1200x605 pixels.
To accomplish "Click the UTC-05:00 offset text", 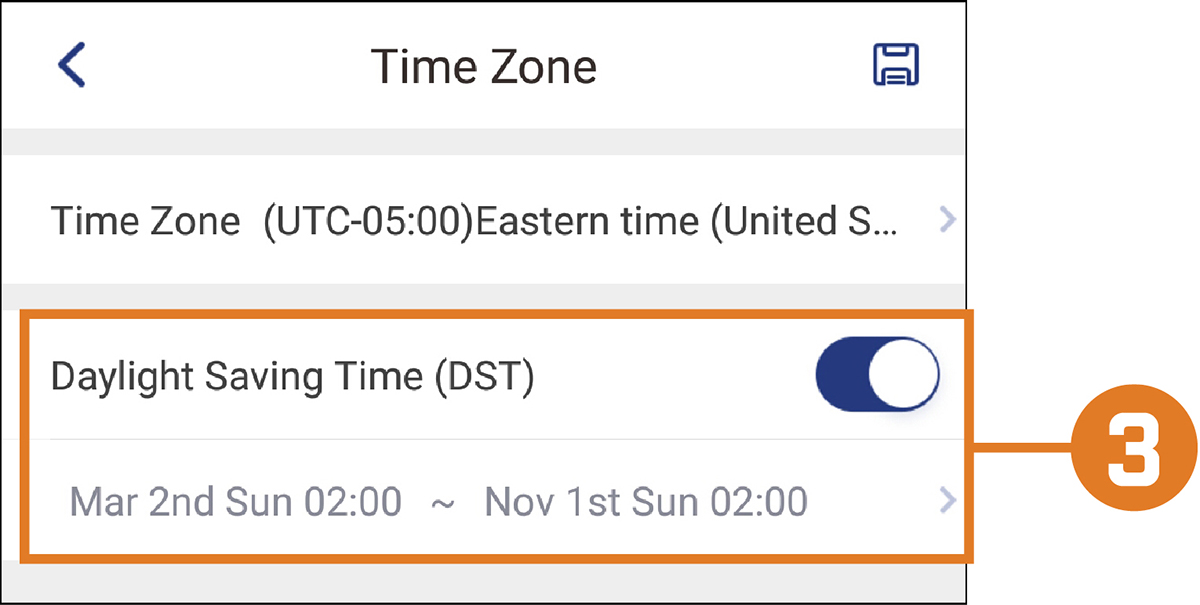I will [x=367, y=220].
